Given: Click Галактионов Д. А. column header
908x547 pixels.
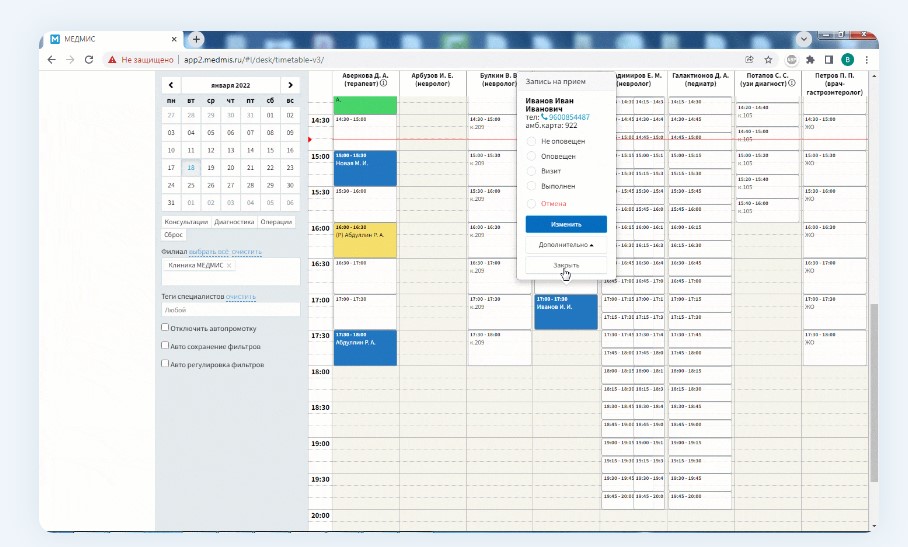Looking at the screenshot, I should click(x=700, y=79).
